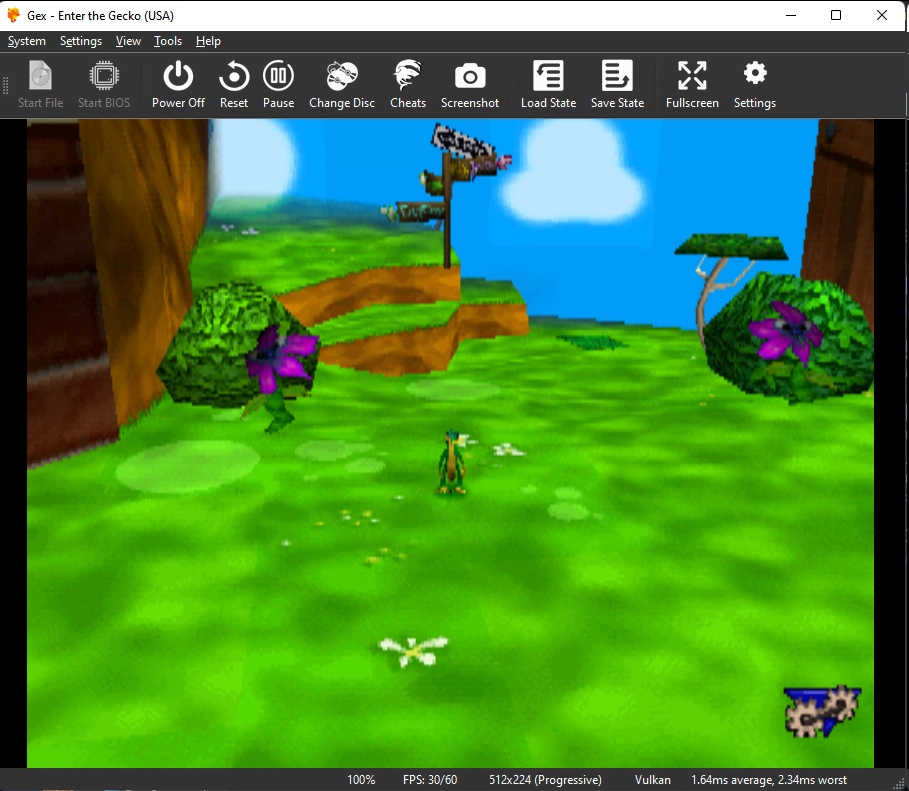909x791 pixels.
Task: Click the toolbar drag handle grip
Action: (6, 85)
